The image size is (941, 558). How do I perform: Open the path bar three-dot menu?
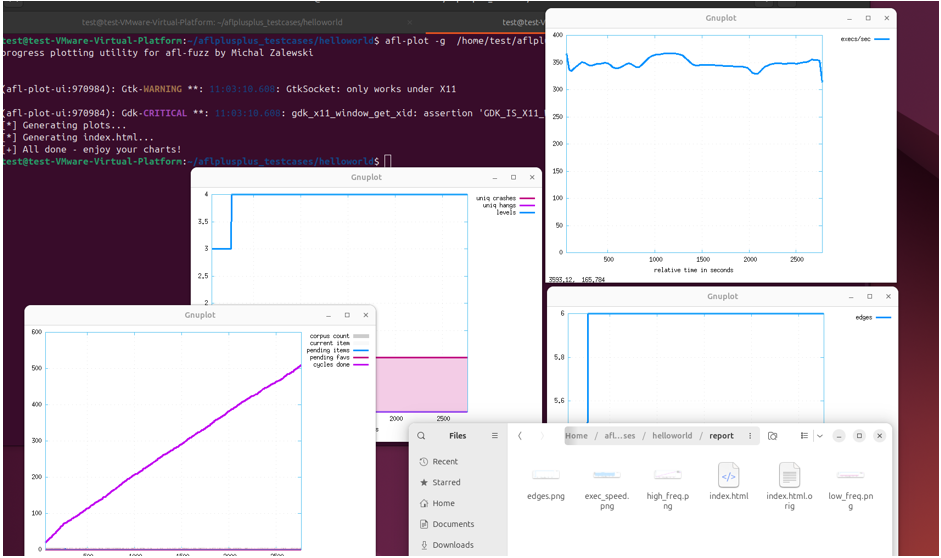(x=750, y=436)
